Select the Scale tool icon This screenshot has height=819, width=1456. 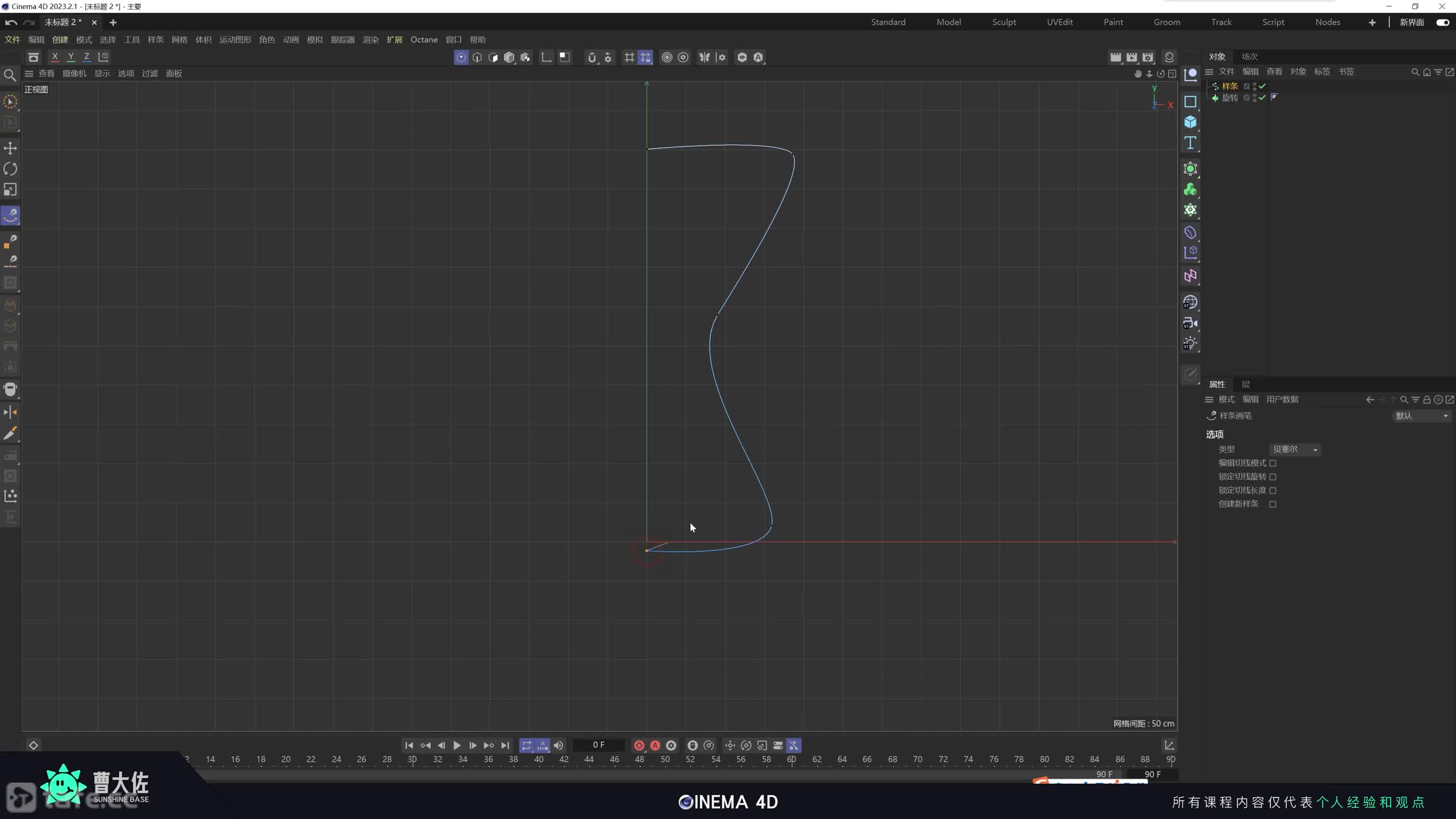click(x=10, y=189)
